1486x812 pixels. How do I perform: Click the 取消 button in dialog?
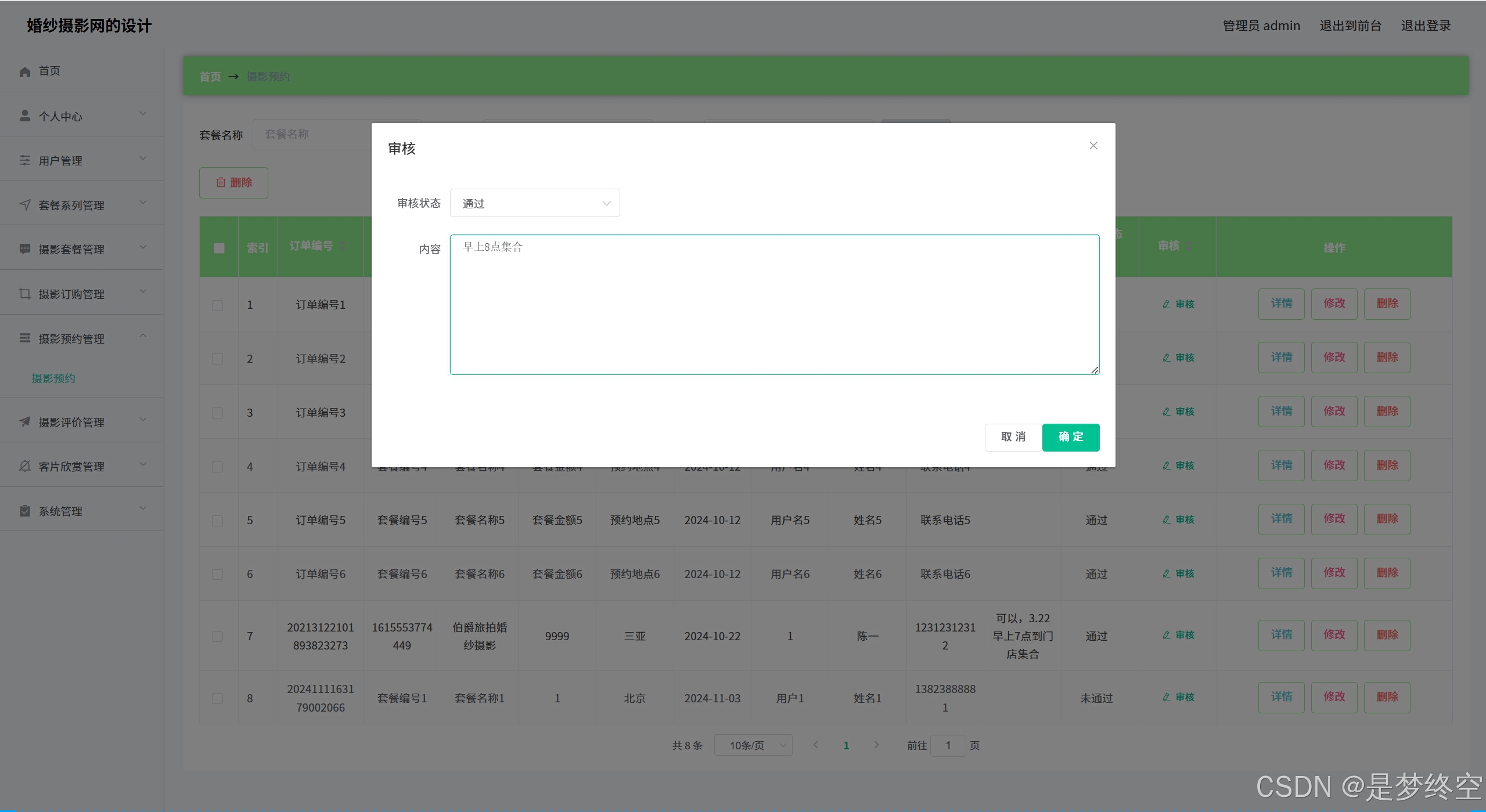click(1013, 437)
